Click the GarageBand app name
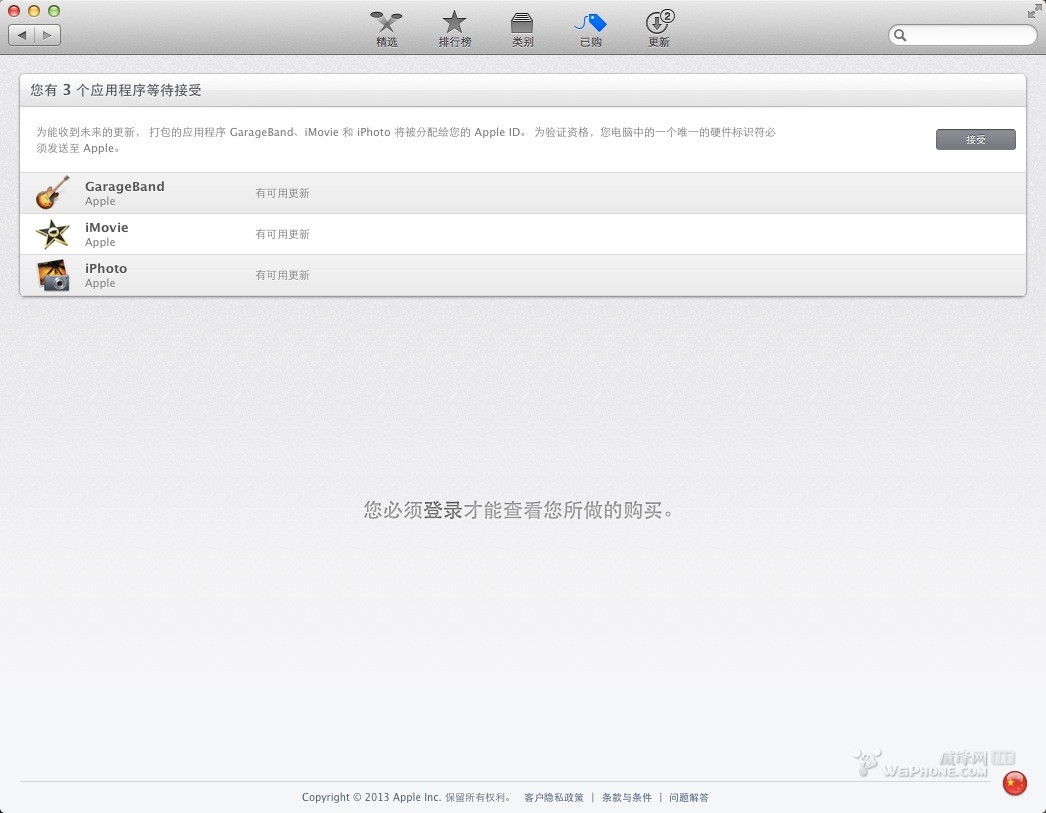This screenshot has height=813, width=1046. click(125, 186)
